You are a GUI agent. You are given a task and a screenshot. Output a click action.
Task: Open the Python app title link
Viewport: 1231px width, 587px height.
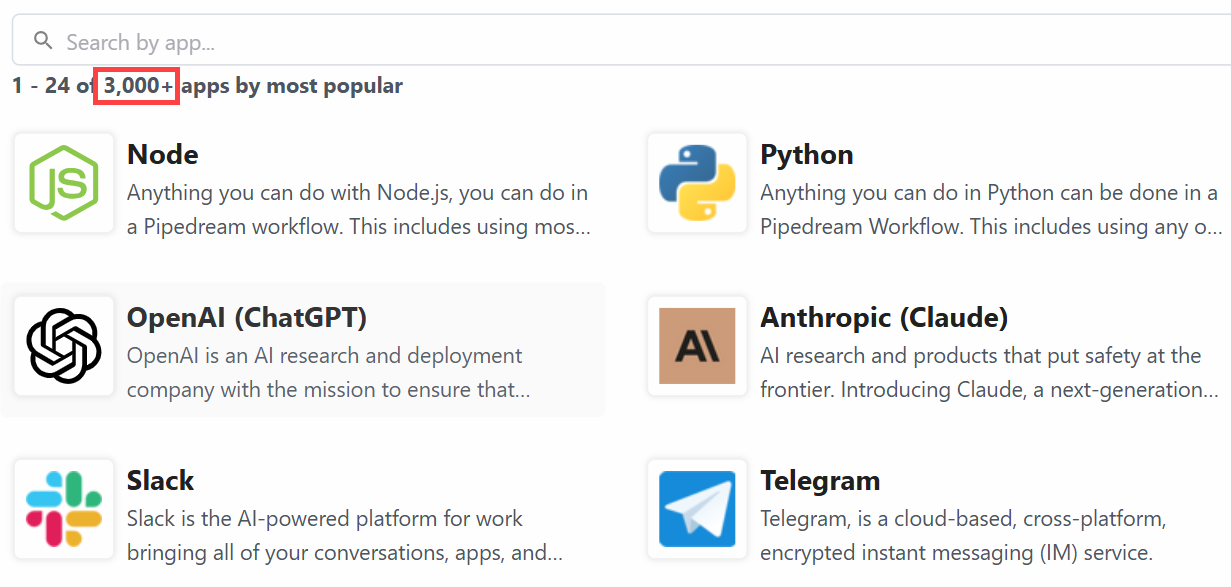pyautogui.click(x=807, y=155)
